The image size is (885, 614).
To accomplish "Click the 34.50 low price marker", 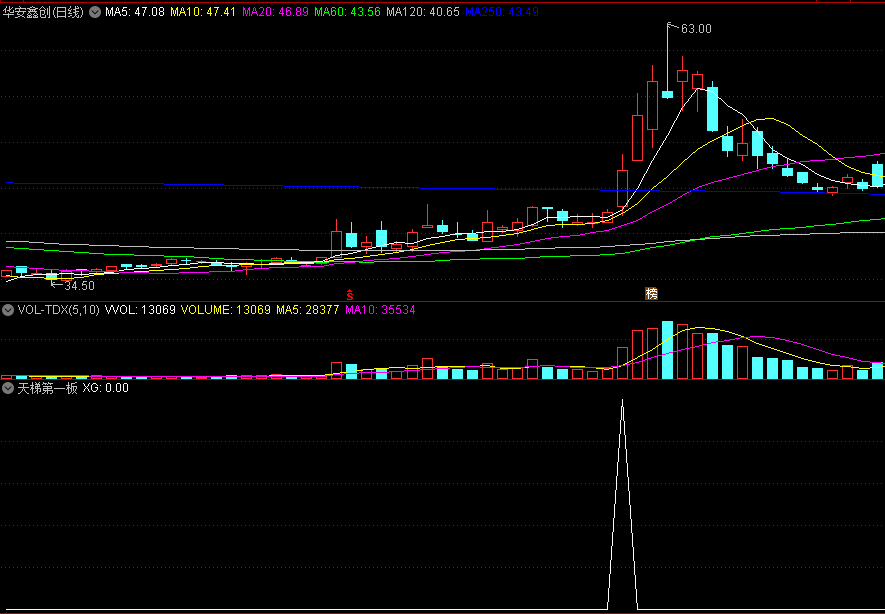I will click(78, 286).
